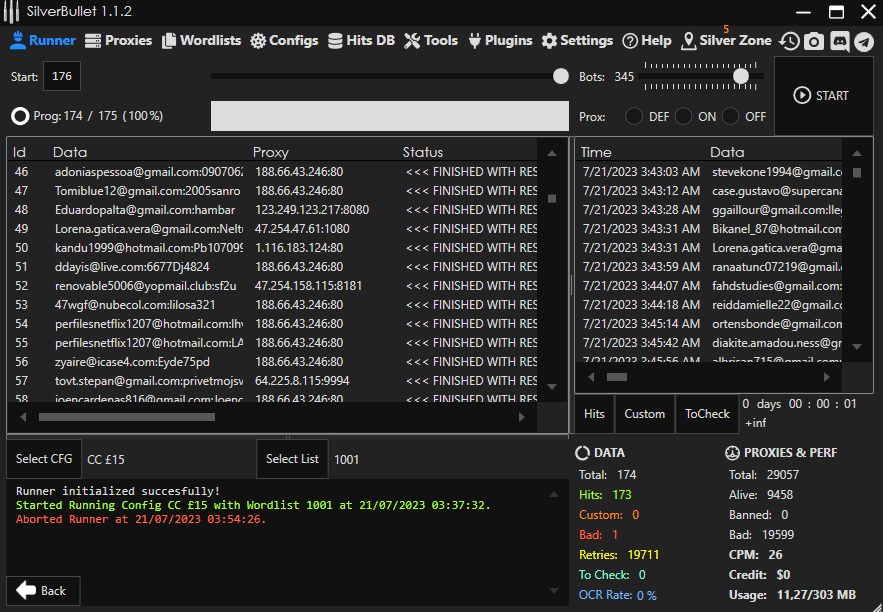Click proxy cell 123.249.123.217:8080

click(312, 210)
